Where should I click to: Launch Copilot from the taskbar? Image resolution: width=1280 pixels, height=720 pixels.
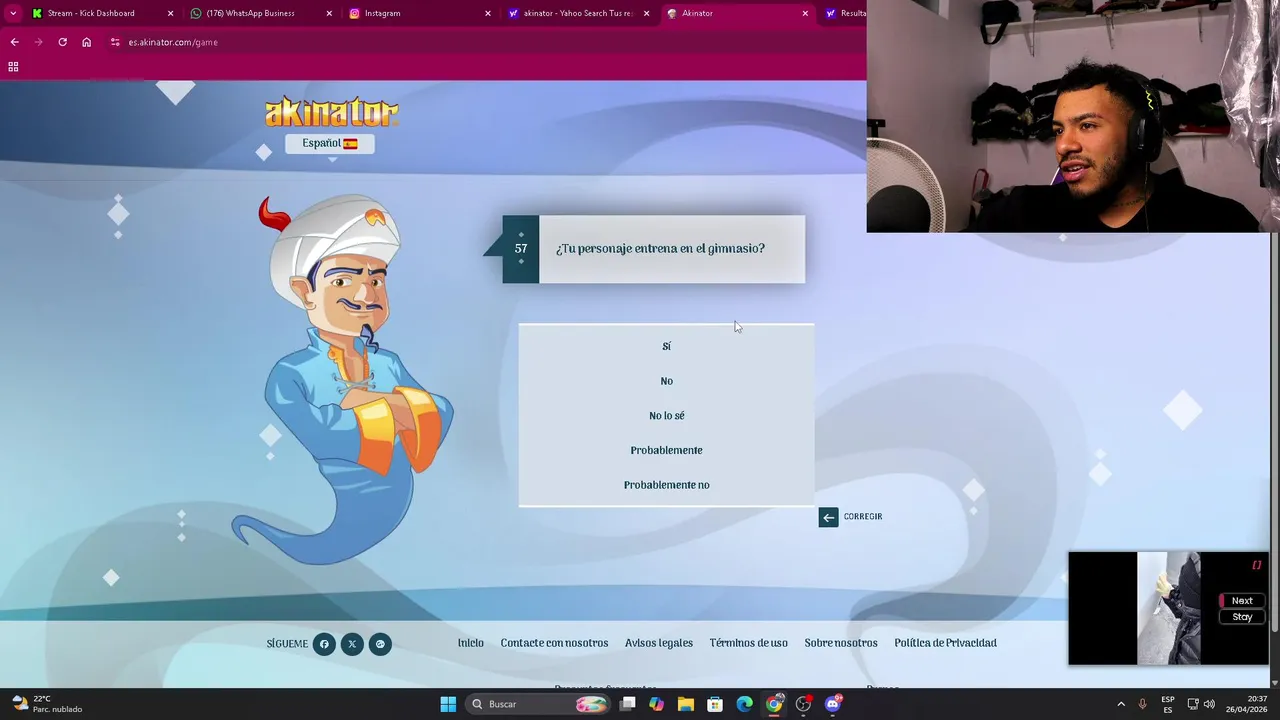click(656, 704)
